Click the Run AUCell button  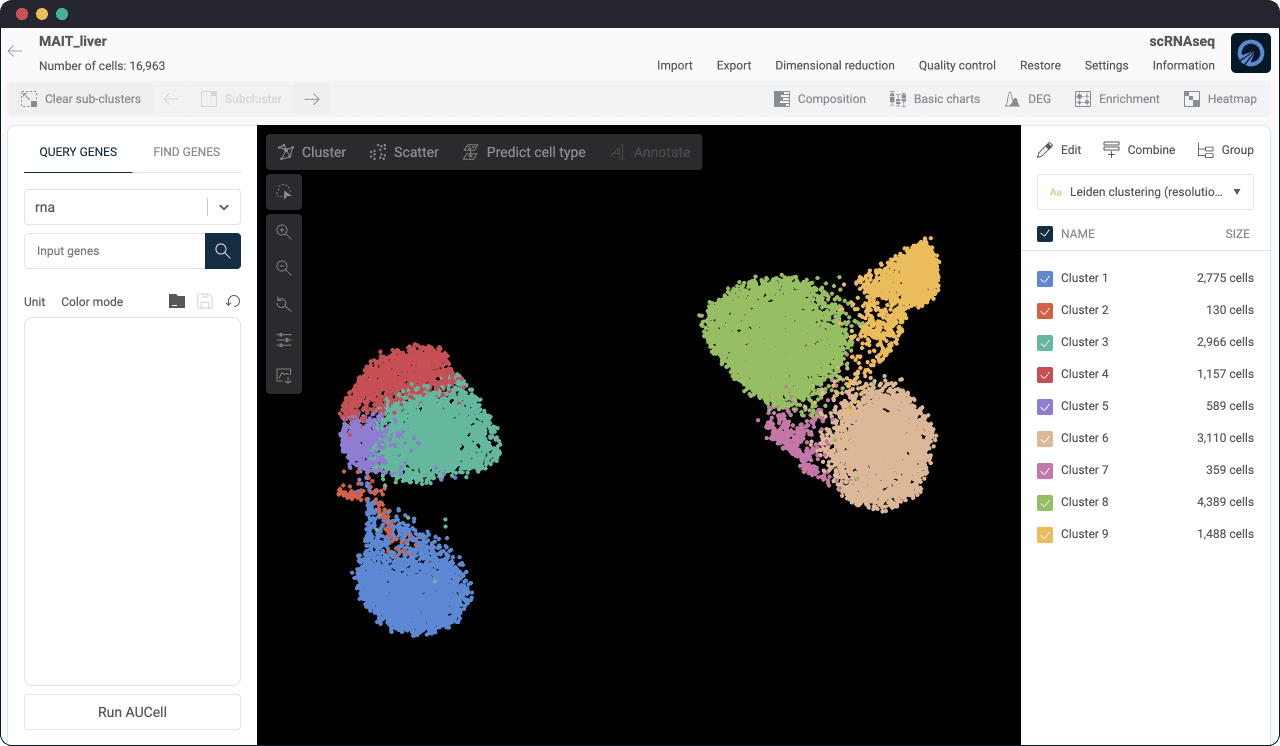132,712
